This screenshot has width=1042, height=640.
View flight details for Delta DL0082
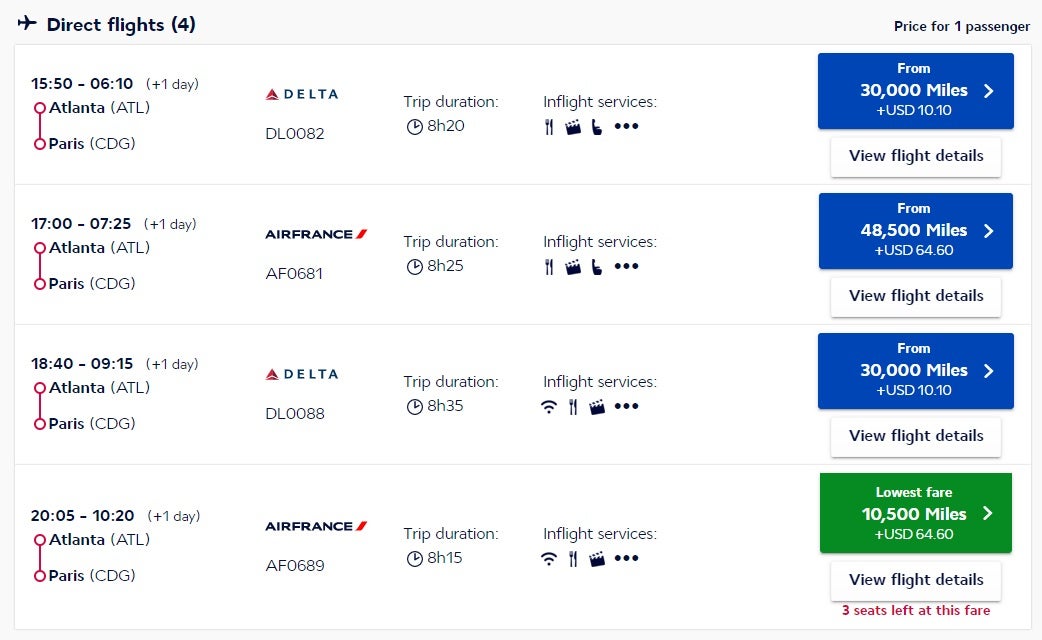[915, 156]
